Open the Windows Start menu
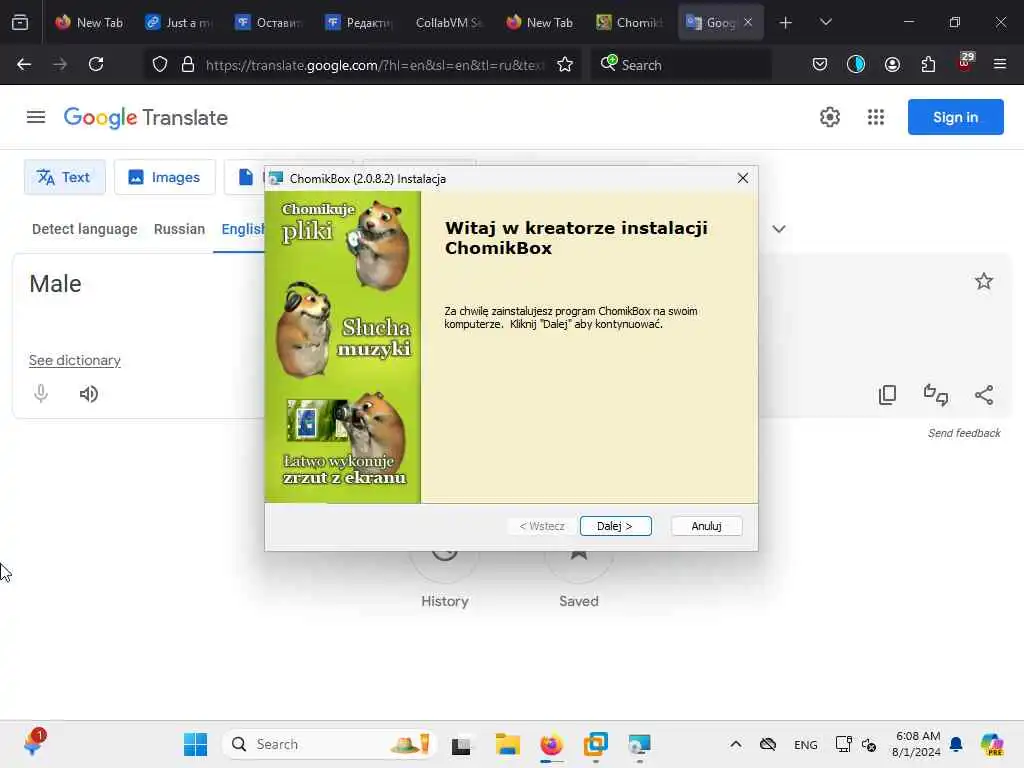 (195, 744)
